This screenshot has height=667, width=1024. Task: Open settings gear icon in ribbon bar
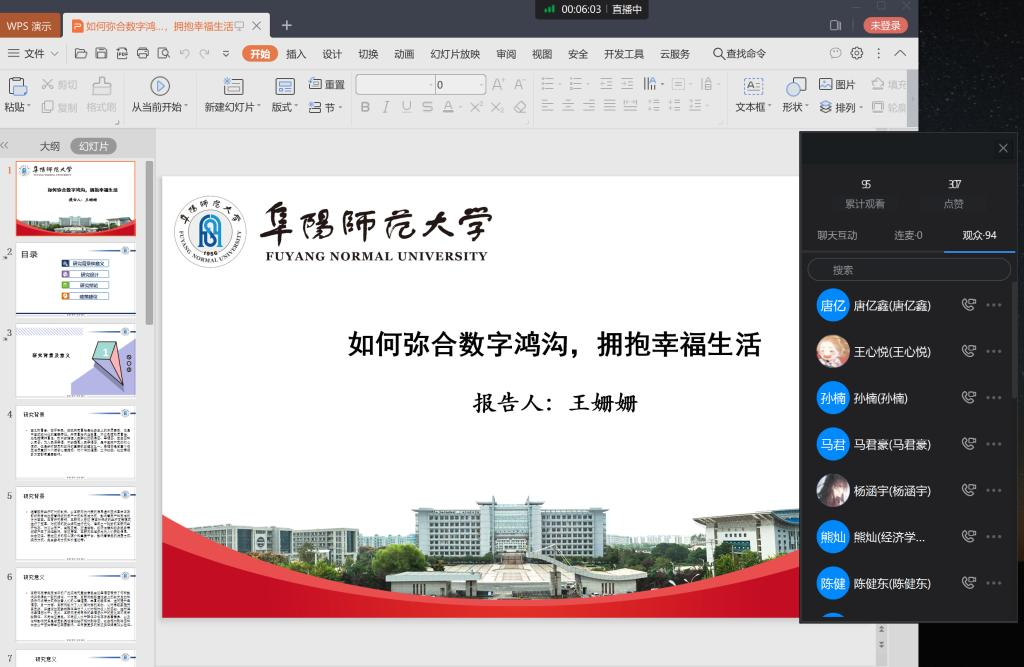point(857,54)
